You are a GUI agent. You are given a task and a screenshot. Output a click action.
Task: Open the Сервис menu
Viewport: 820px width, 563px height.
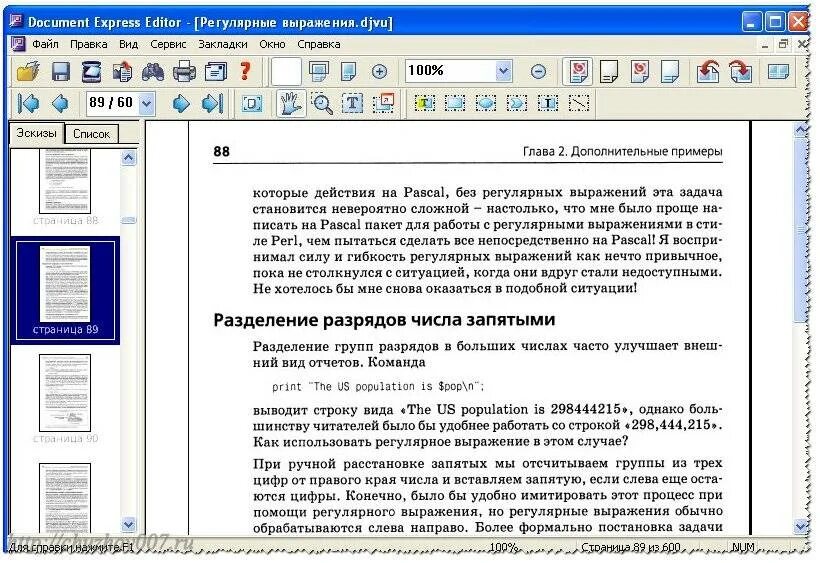point(168,44)
